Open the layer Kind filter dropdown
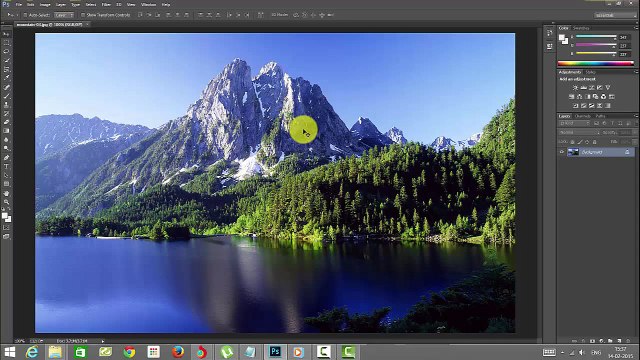Viewport: 640px width, 360px height. [574, 123]
